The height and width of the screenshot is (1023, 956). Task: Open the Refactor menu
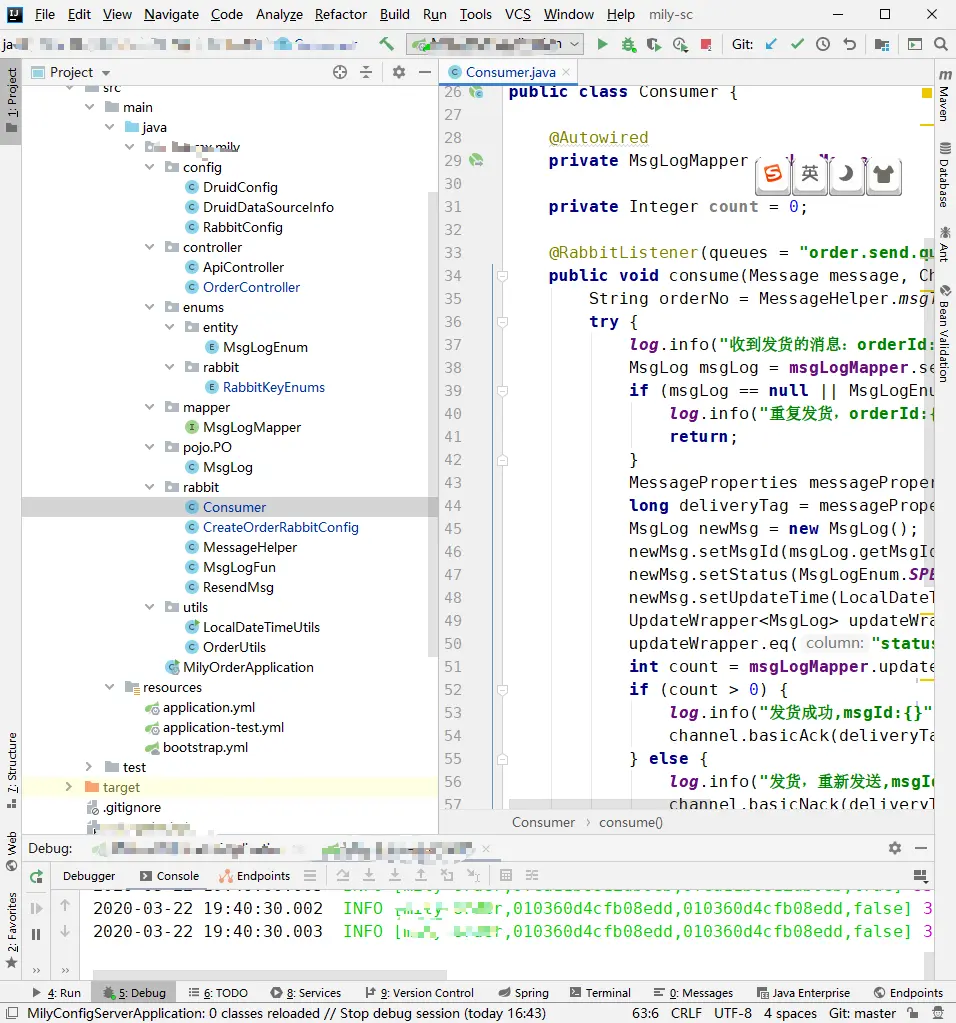(341, 14)
